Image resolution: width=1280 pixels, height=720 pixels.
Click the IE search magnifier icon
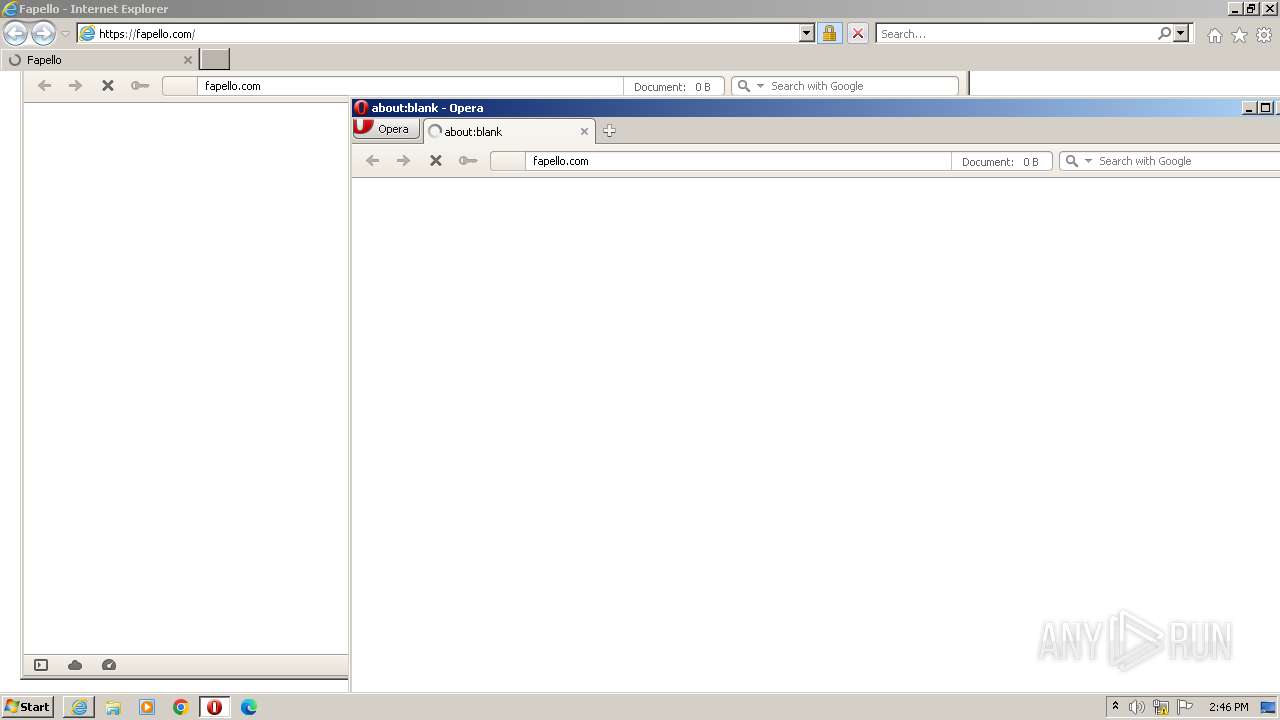pyautogui.click(x=1164, y=33)
